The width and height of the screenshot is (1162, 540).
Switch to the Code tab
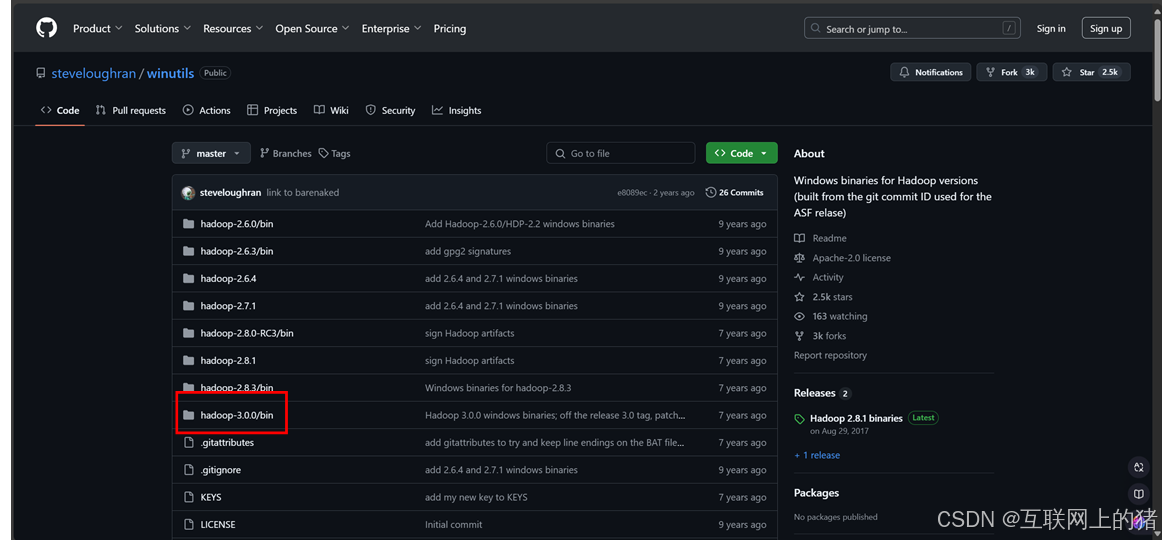pyautogui.click(x=60, y=110)
